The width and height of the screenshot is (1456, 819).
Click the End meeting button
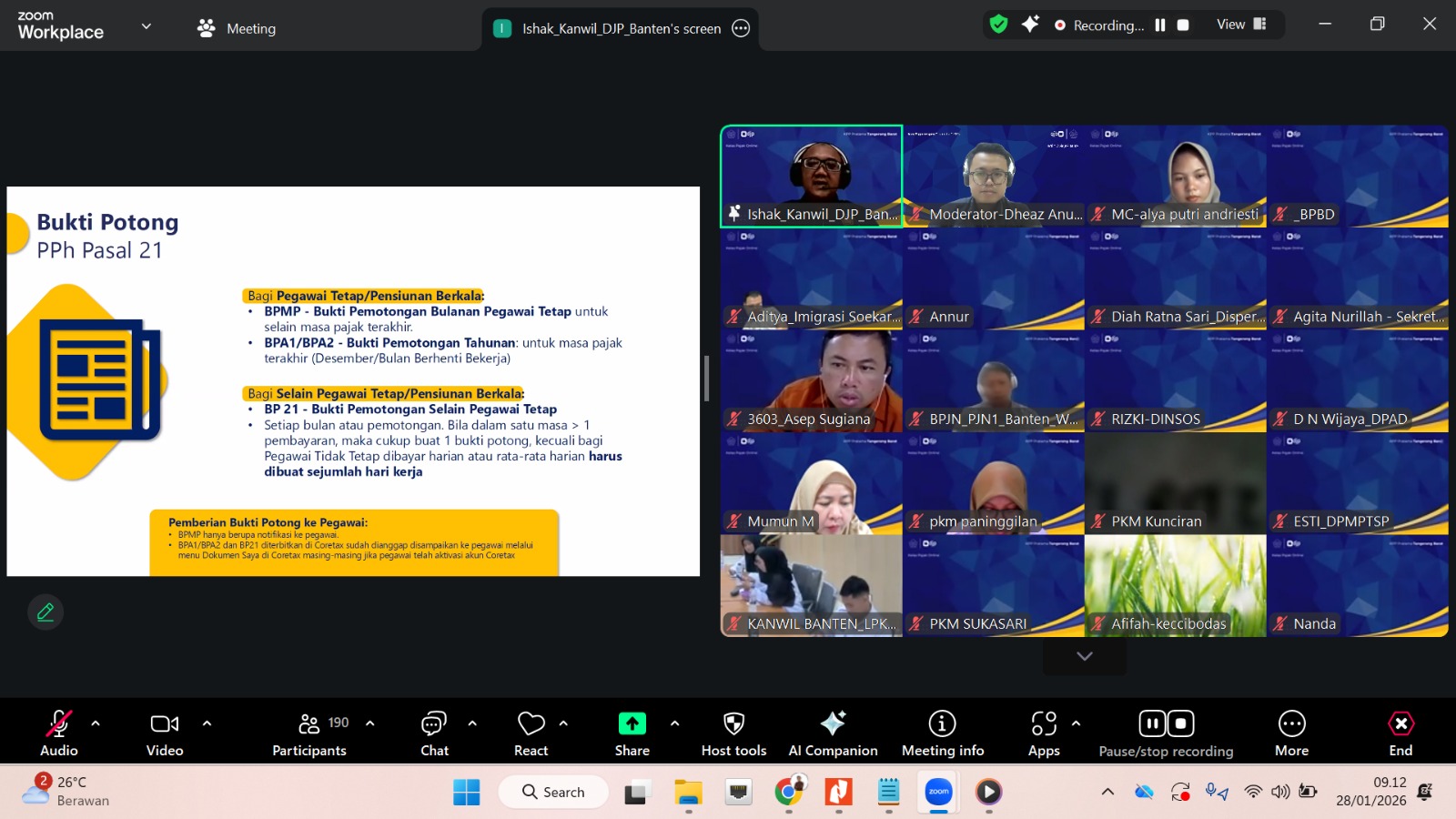pos(1400,724)
